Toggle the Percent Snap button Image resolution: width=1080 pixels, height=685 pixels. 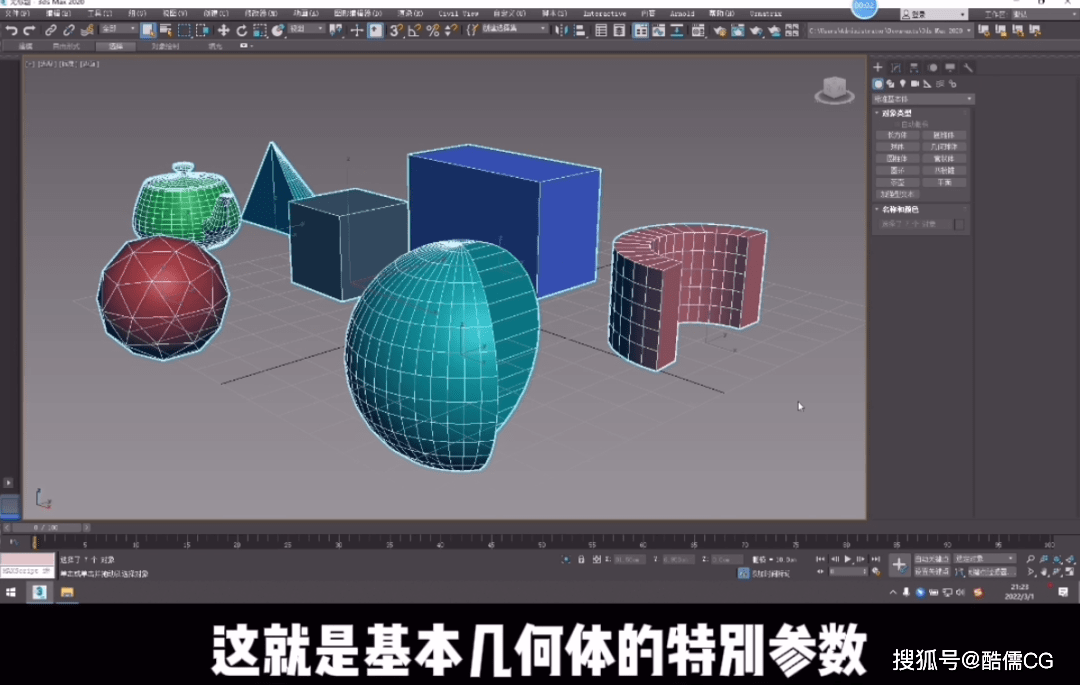coord(432,30)
